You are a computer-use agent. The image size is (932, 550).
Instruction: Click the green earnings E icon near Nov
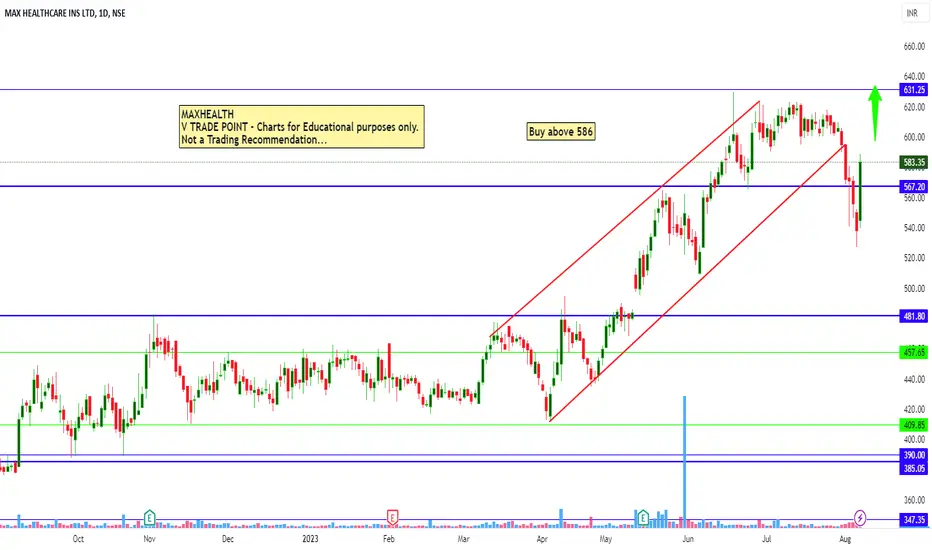pos(149,517)
